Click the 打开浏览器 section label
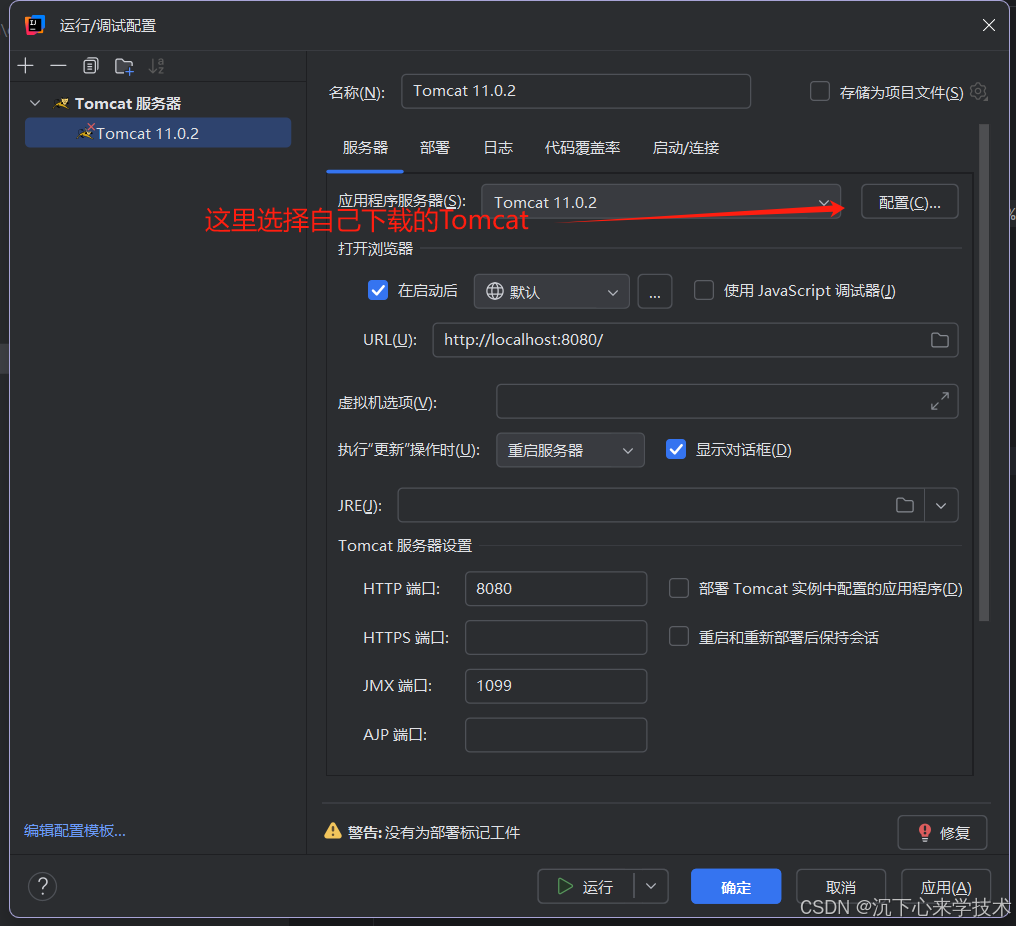The image size is (1016, 926). click(375, 248)
